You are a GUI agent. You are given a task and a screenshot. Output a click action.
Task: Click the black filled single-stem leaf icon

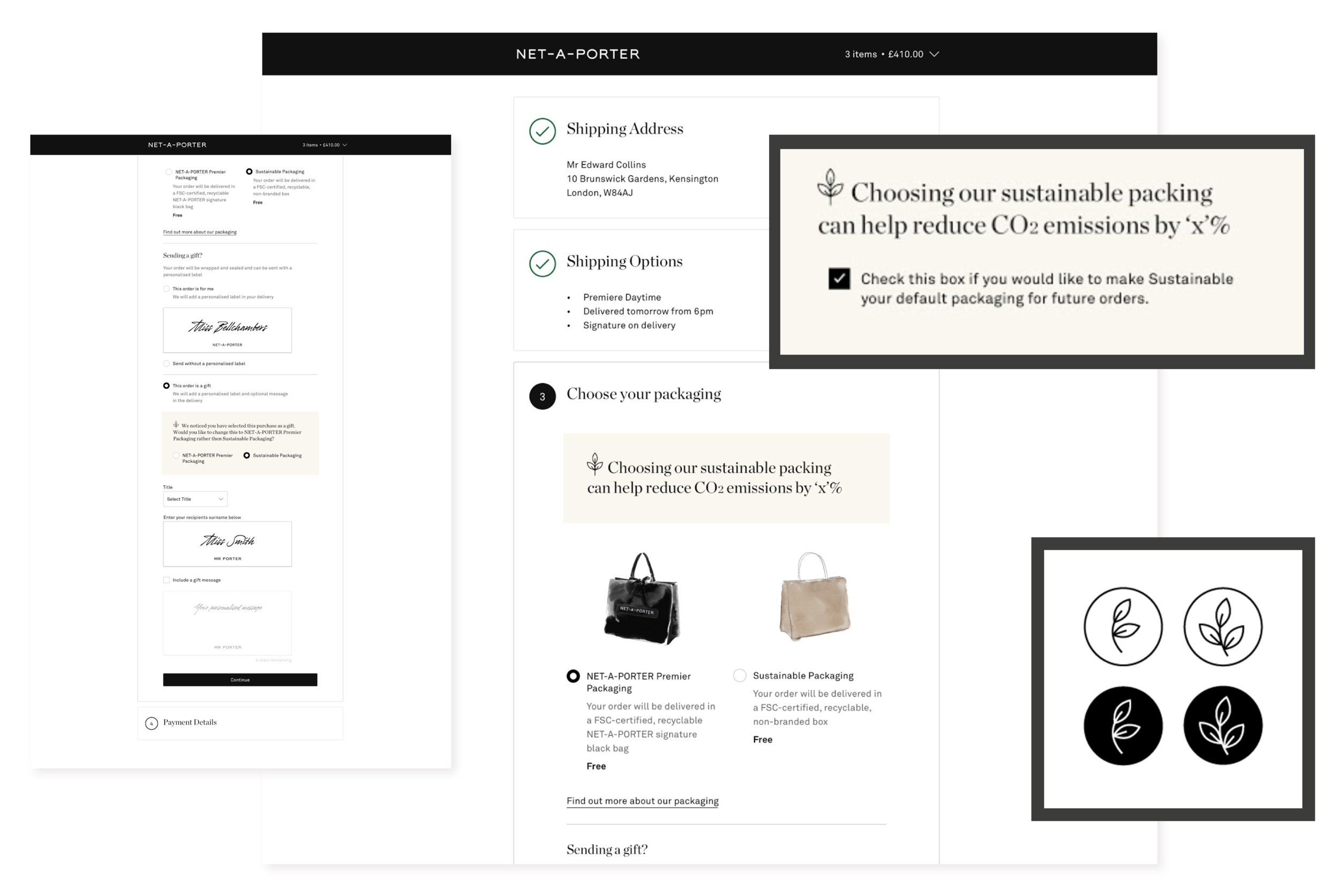[1123, 725]
